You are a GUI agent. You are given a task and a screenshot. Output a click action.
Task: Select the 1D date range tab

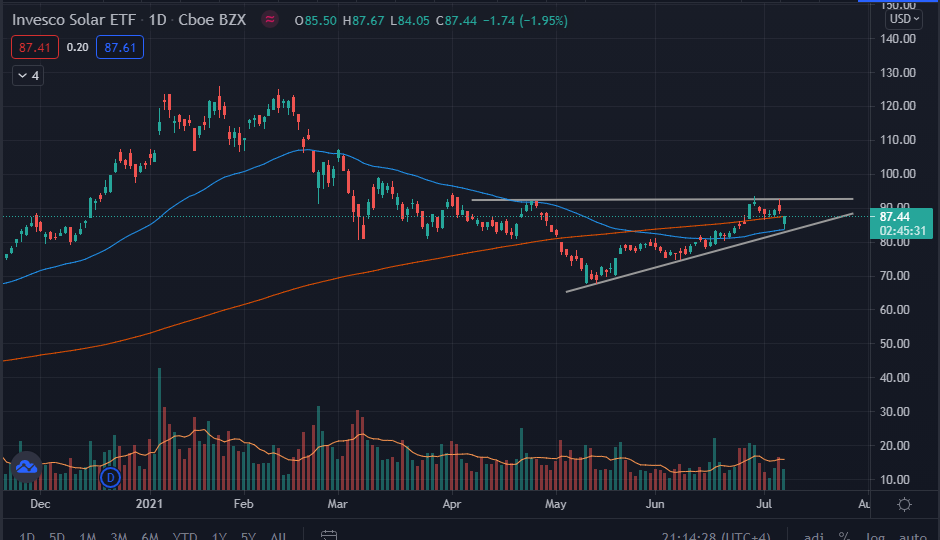tap(27, 536)
